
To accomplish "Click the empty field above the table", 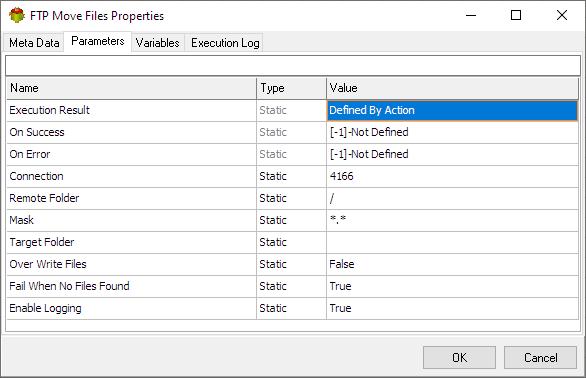I will (293, 66).
